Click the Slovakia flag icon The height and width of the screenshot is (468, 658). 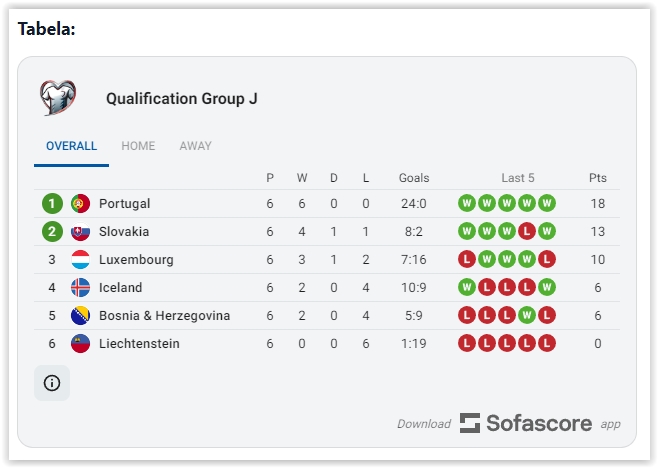81,232
